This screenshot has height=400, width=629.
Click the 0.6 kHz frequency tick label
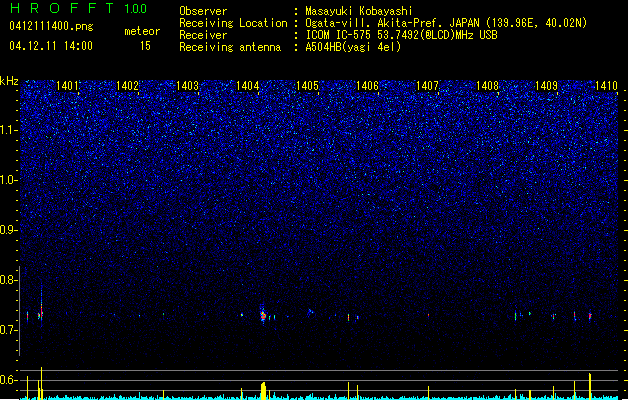click(x=8, y=380)
